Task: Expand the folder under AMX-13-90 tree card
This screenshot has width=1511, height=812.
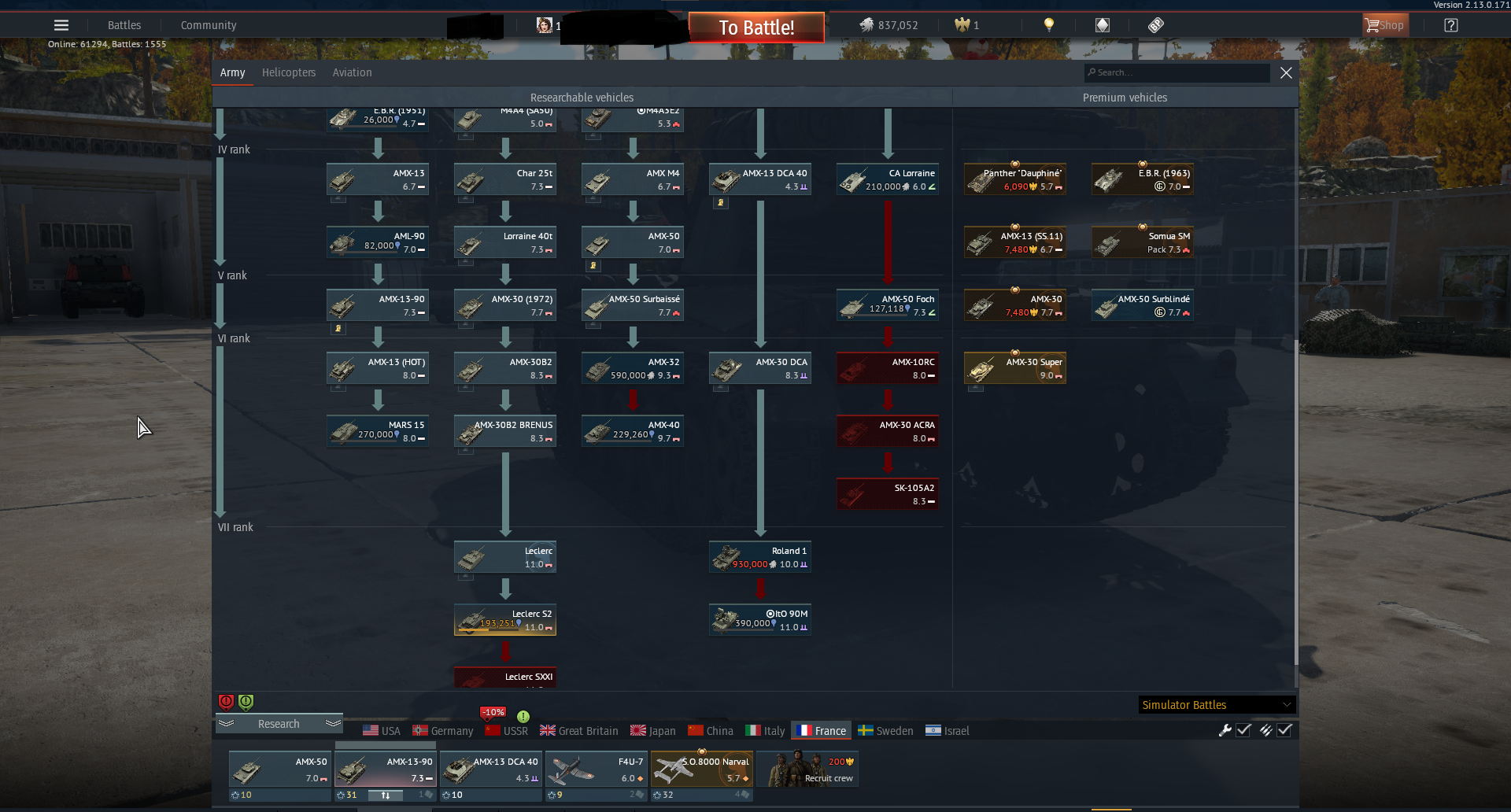Action: pos(338,329)
